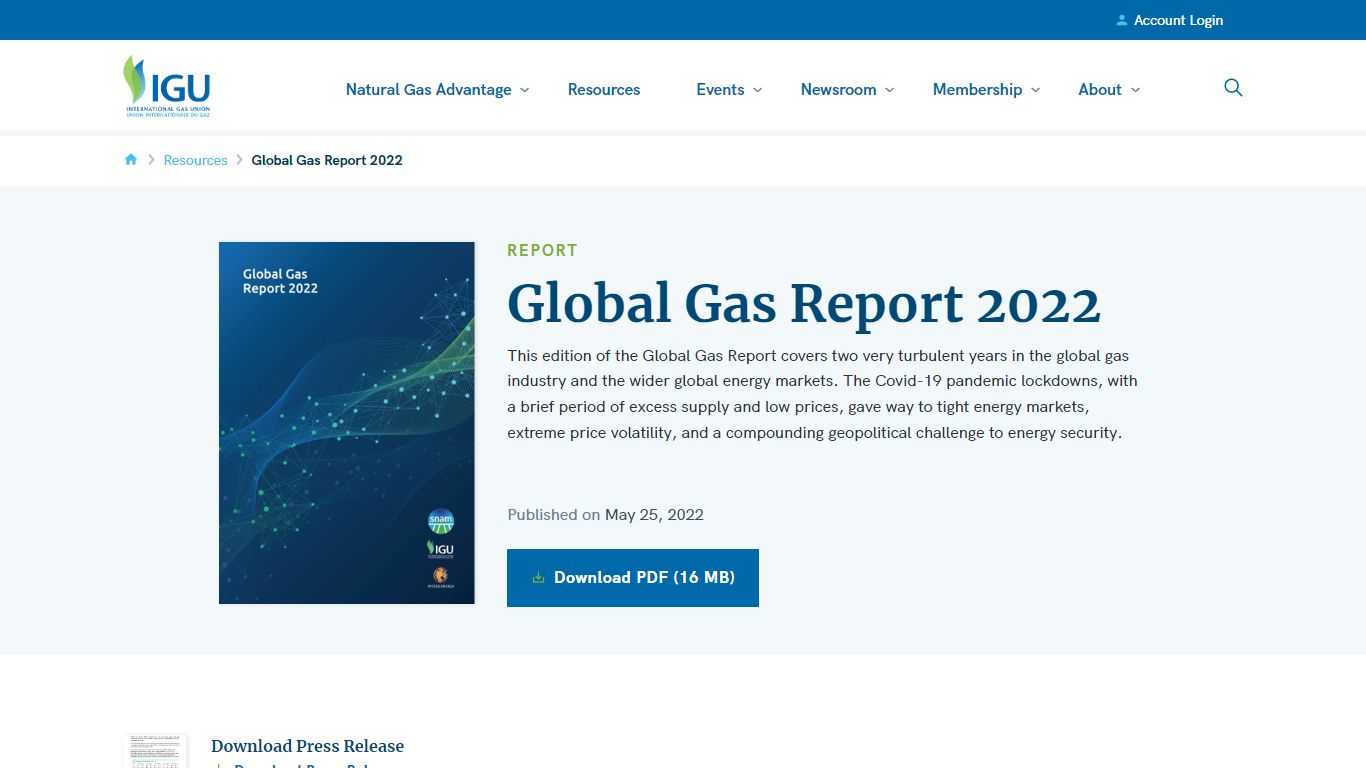Click the Global Gas Report 2022 heading
Viewport: 1366px width, 768px height.
[804, 303]
